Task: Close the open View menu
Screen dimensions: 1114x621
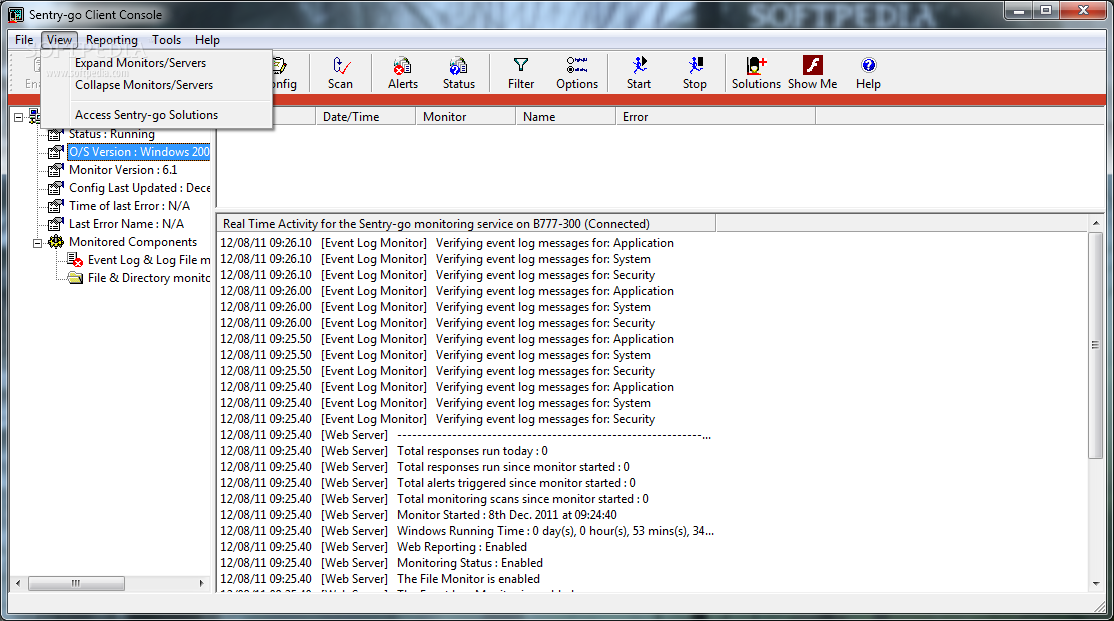Action: 60,40
